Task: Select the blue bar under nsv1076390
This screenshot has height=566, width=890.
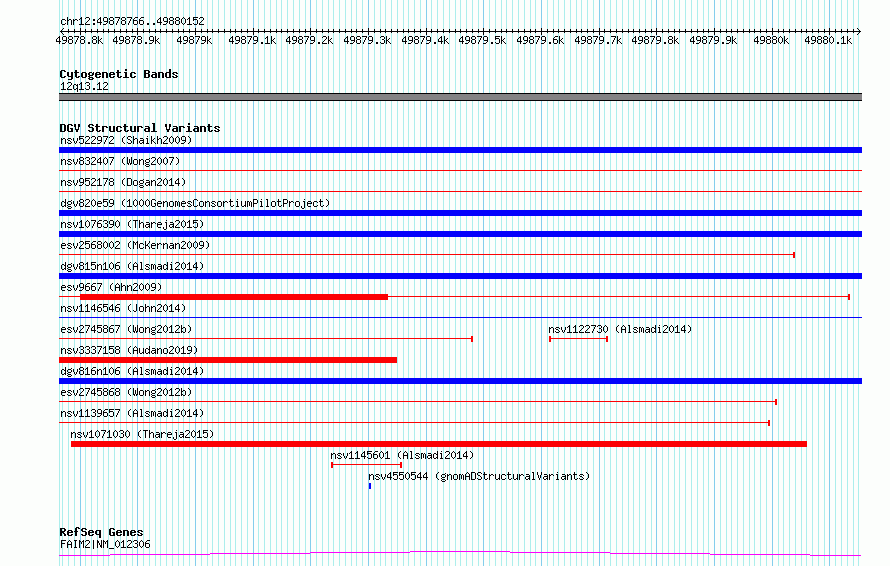Action: click(x=460, y=234)
